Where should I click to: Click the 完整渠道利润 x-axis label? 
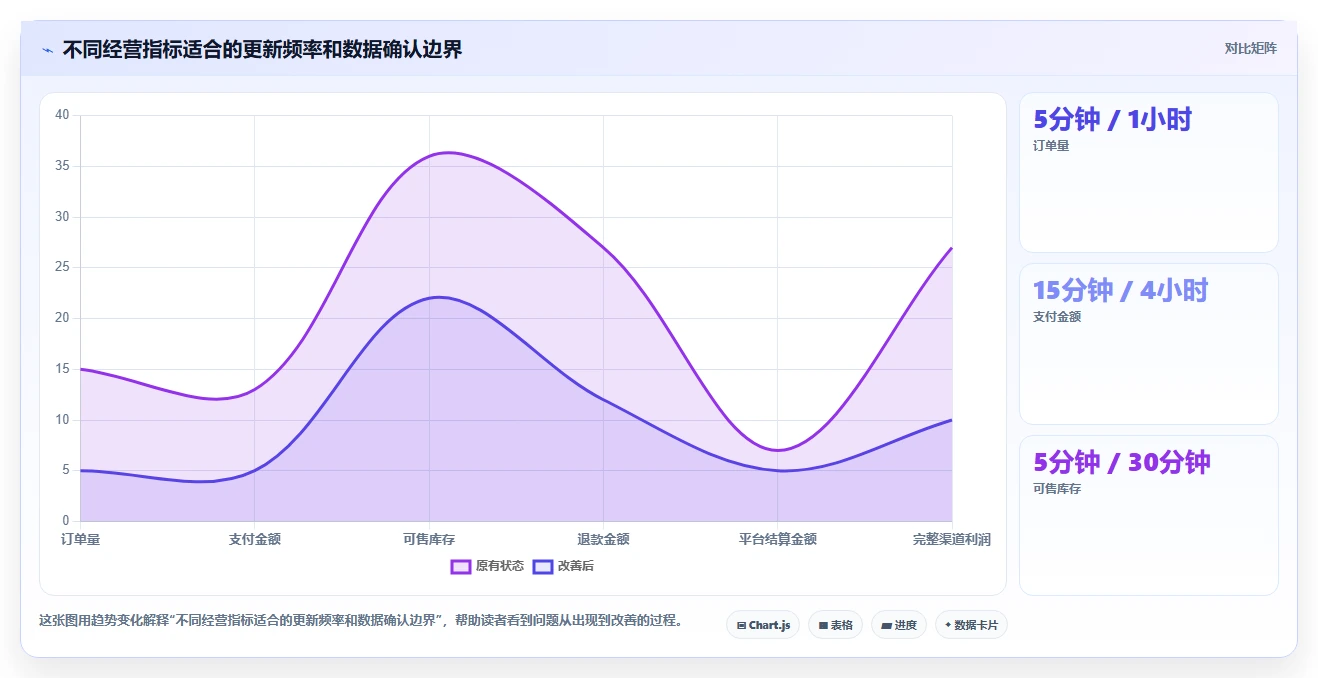click(951, 539)
